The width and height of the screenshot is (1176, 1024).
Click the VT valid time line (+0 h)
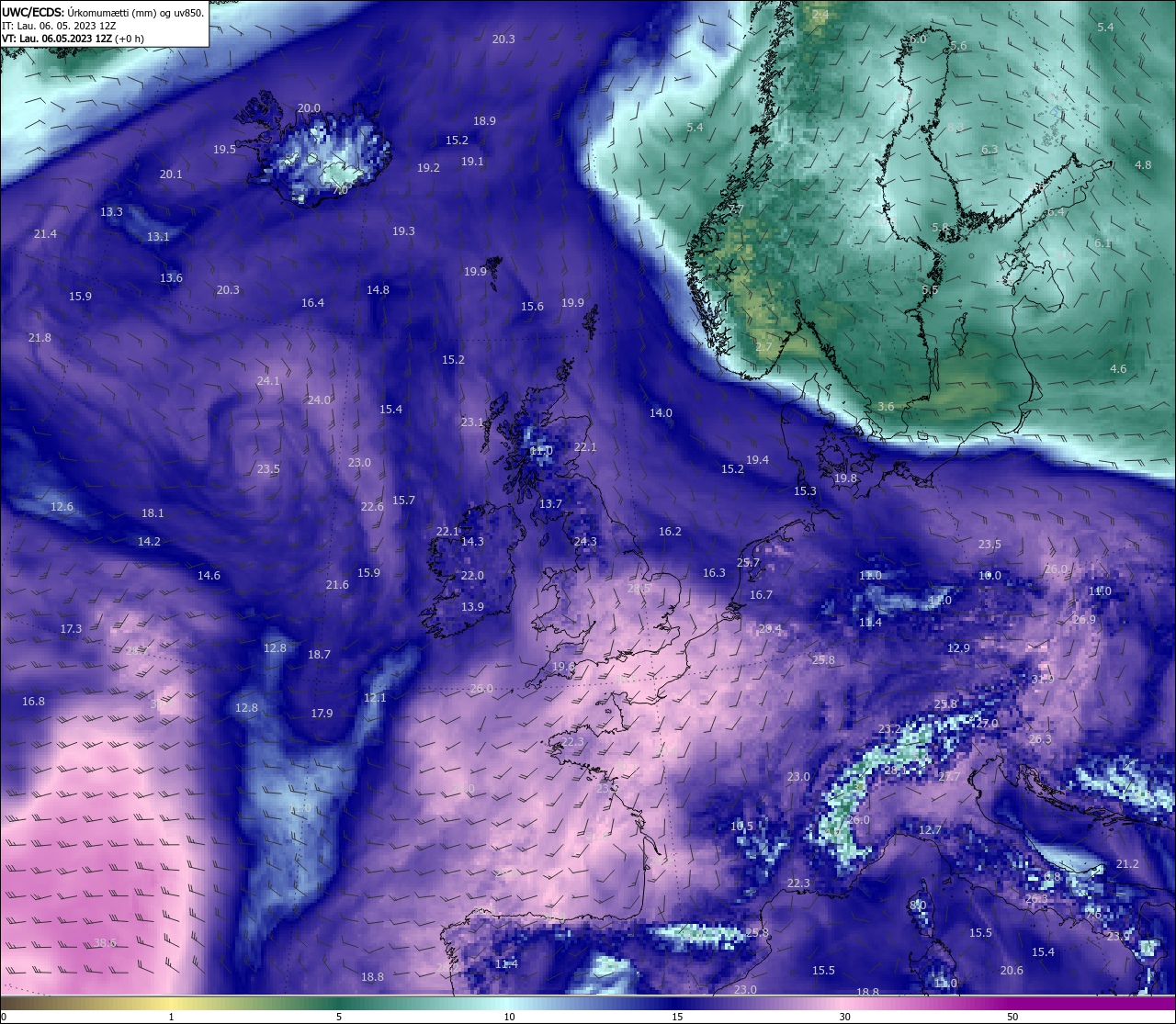pos(73,39)
